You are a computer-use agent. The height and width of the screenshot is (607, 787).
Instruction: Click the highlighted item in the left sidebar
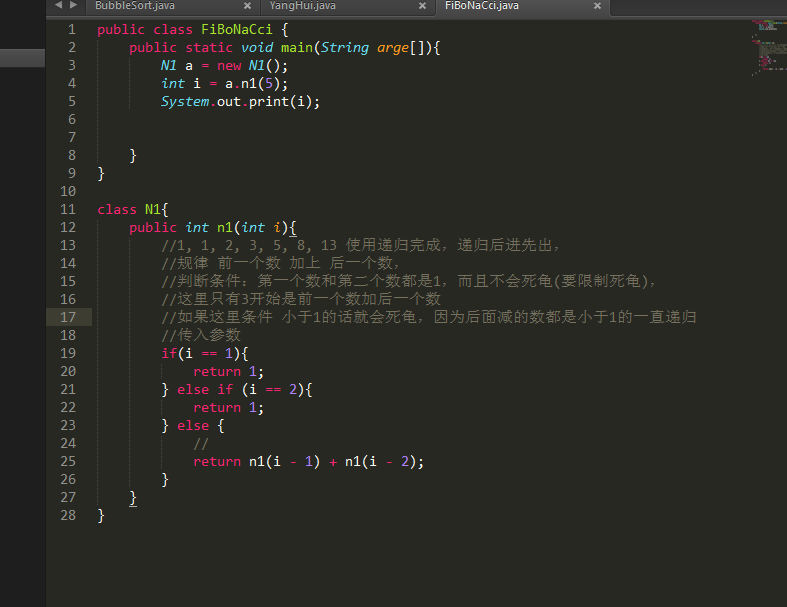click(x=23, y=58)
